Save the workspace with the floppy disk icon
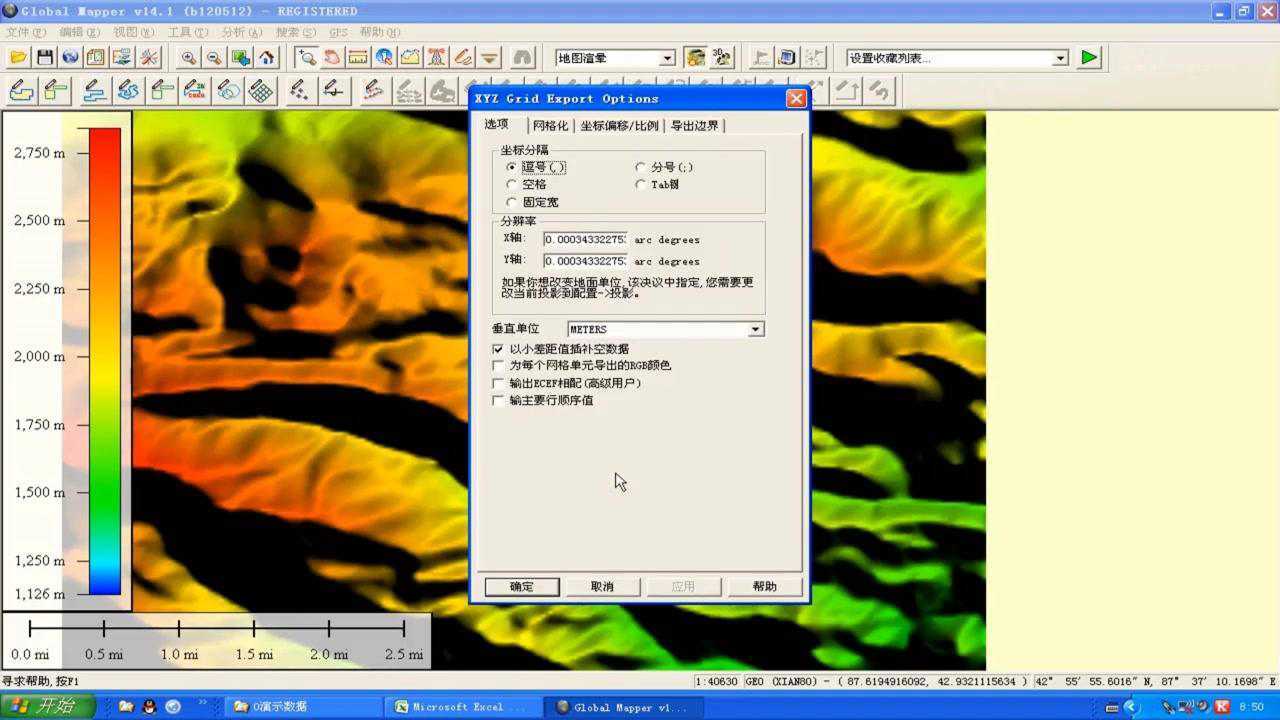The image size is (1280, 720). point(44,57)
